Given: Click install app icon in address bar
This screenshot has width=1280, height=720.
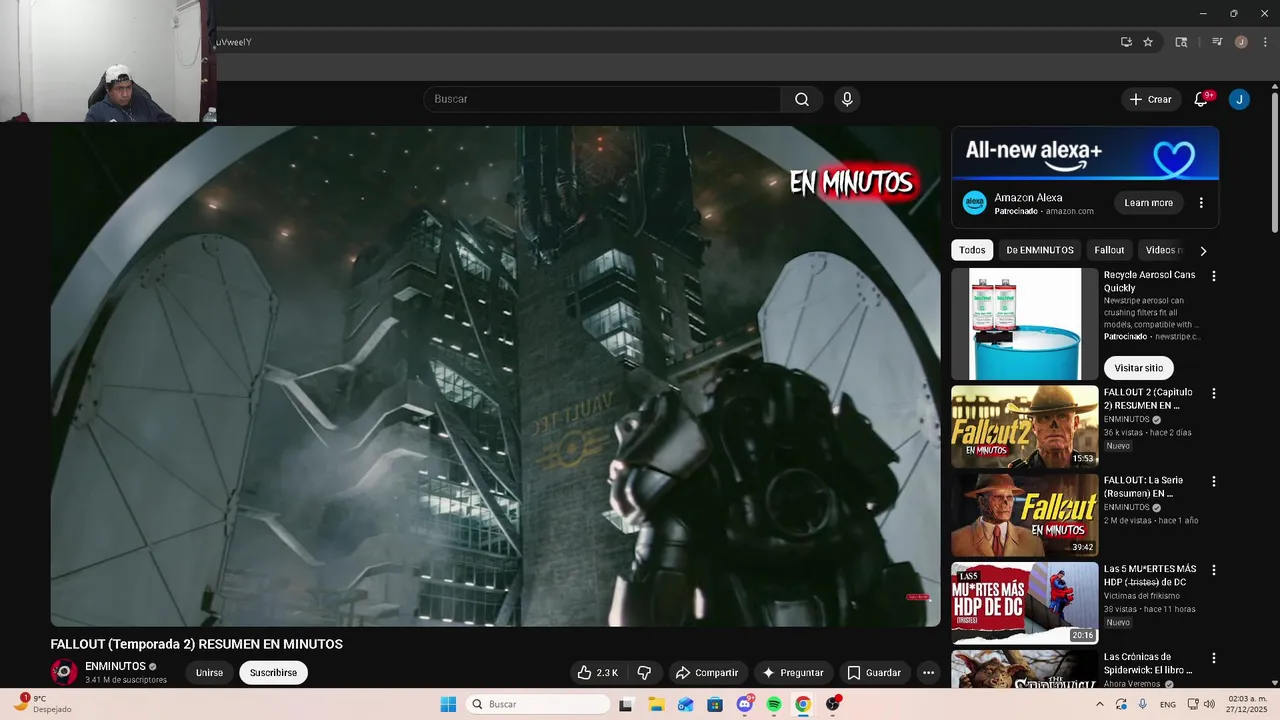Looking at the screenshot, I should [1126, 42].
